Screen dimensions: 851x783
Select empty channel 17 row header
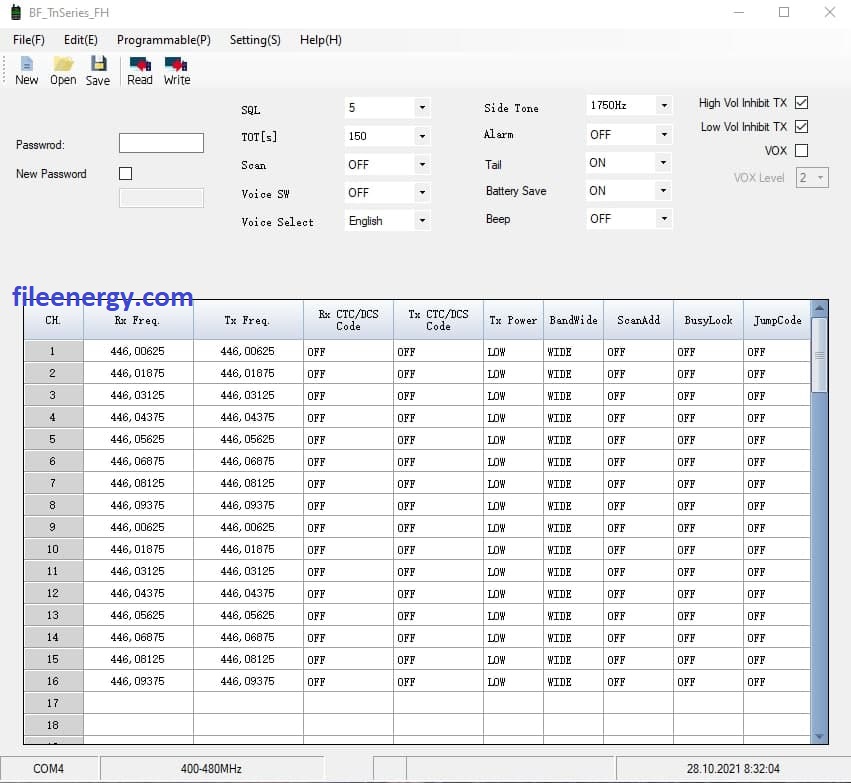click(53, 703)
